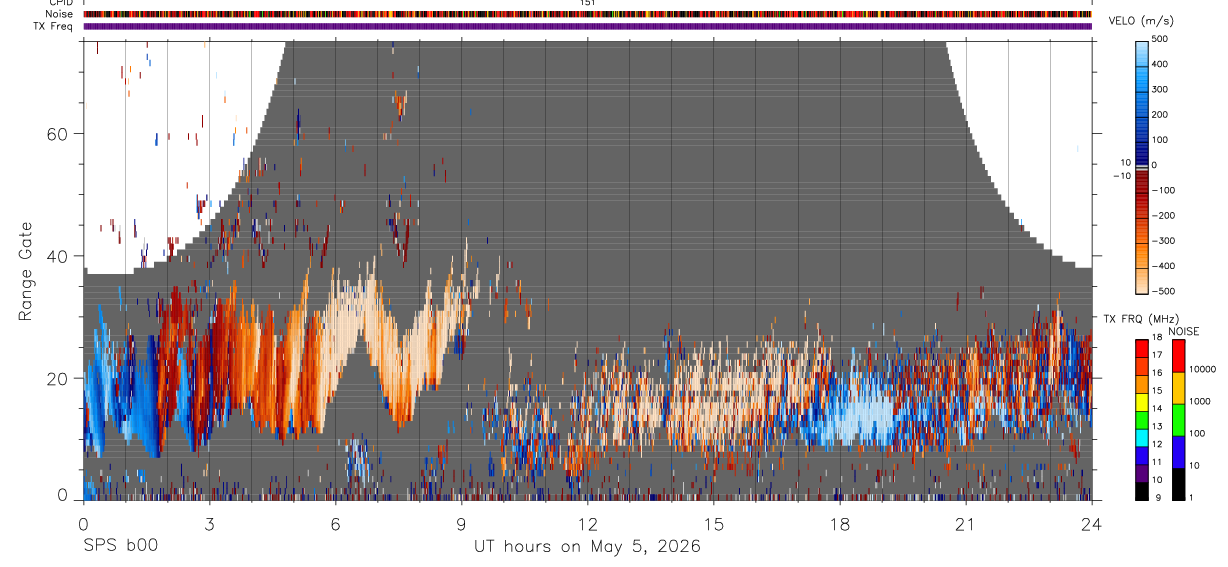Click the 'SPS b00' radar beam label
Viewport: 1228px width, 567px height.
click(120, 546)
